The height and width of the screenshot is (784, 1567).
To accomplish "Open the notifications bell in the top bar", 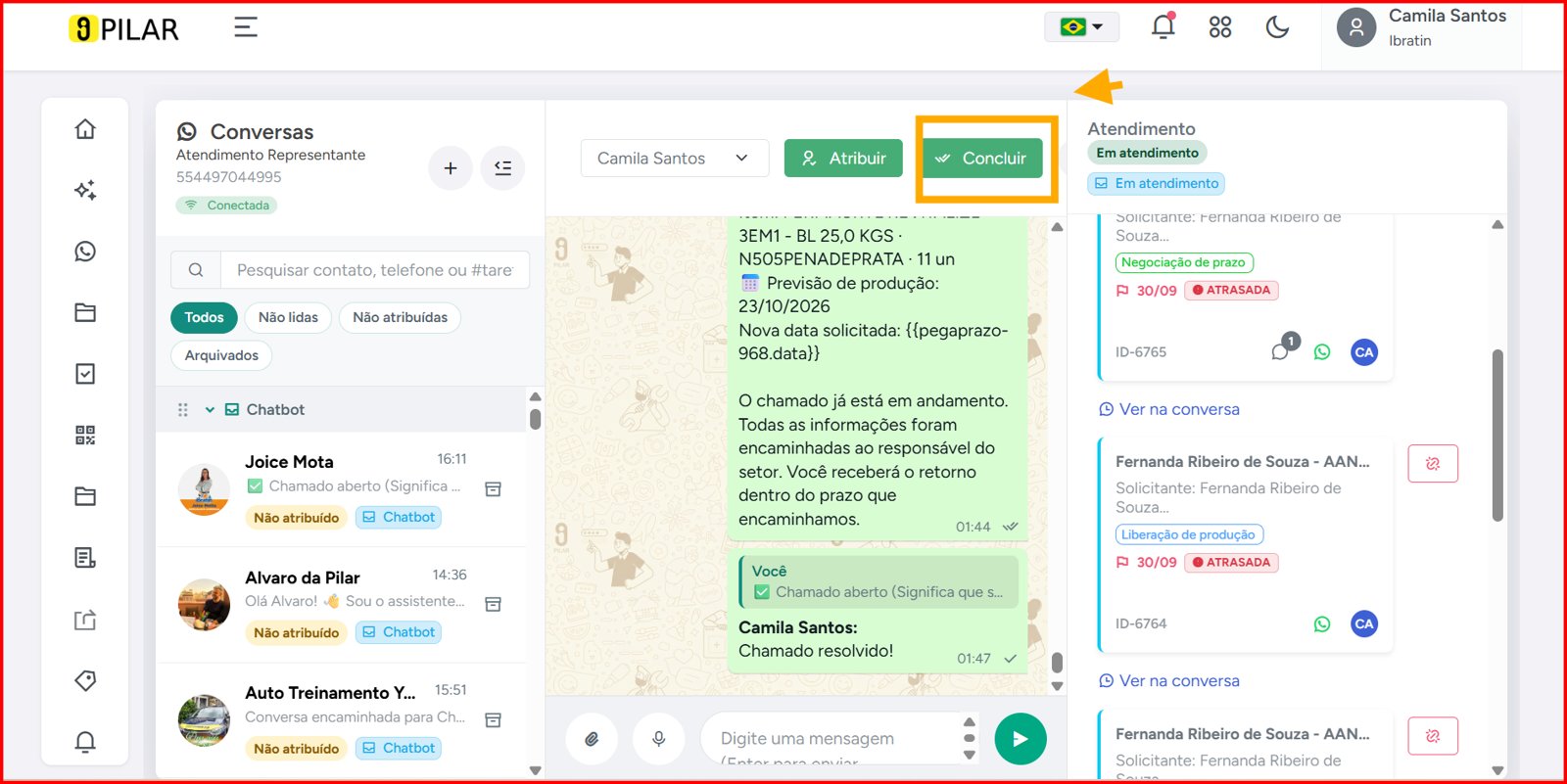I will click(1163, 26).
